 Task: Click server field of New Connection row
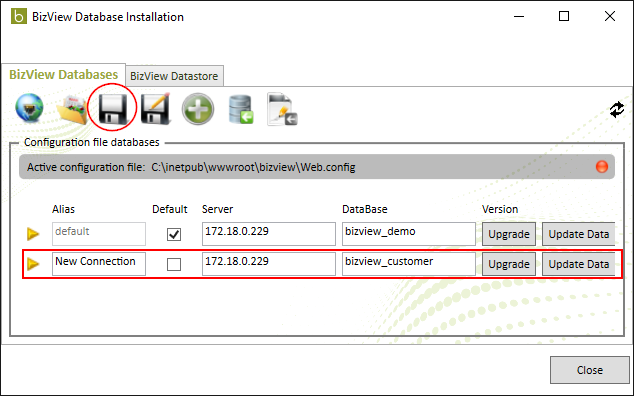coord(268,264)
